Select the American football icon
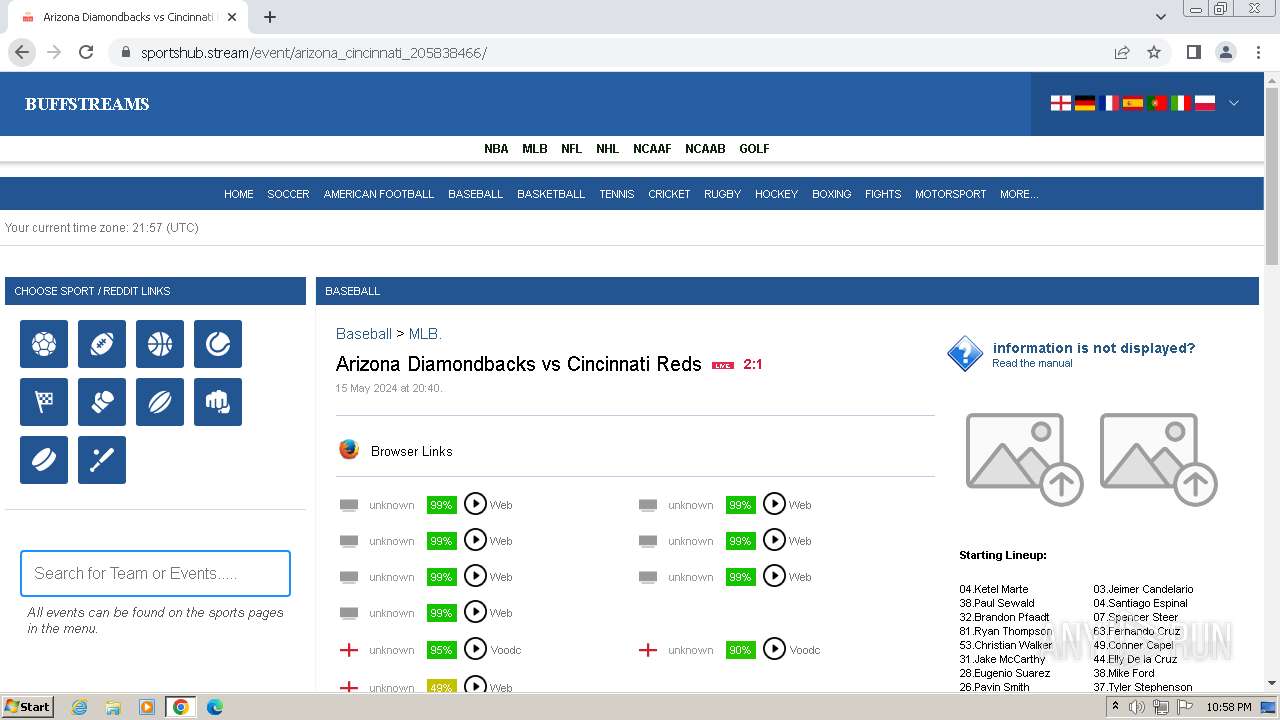 click(102, 344)
